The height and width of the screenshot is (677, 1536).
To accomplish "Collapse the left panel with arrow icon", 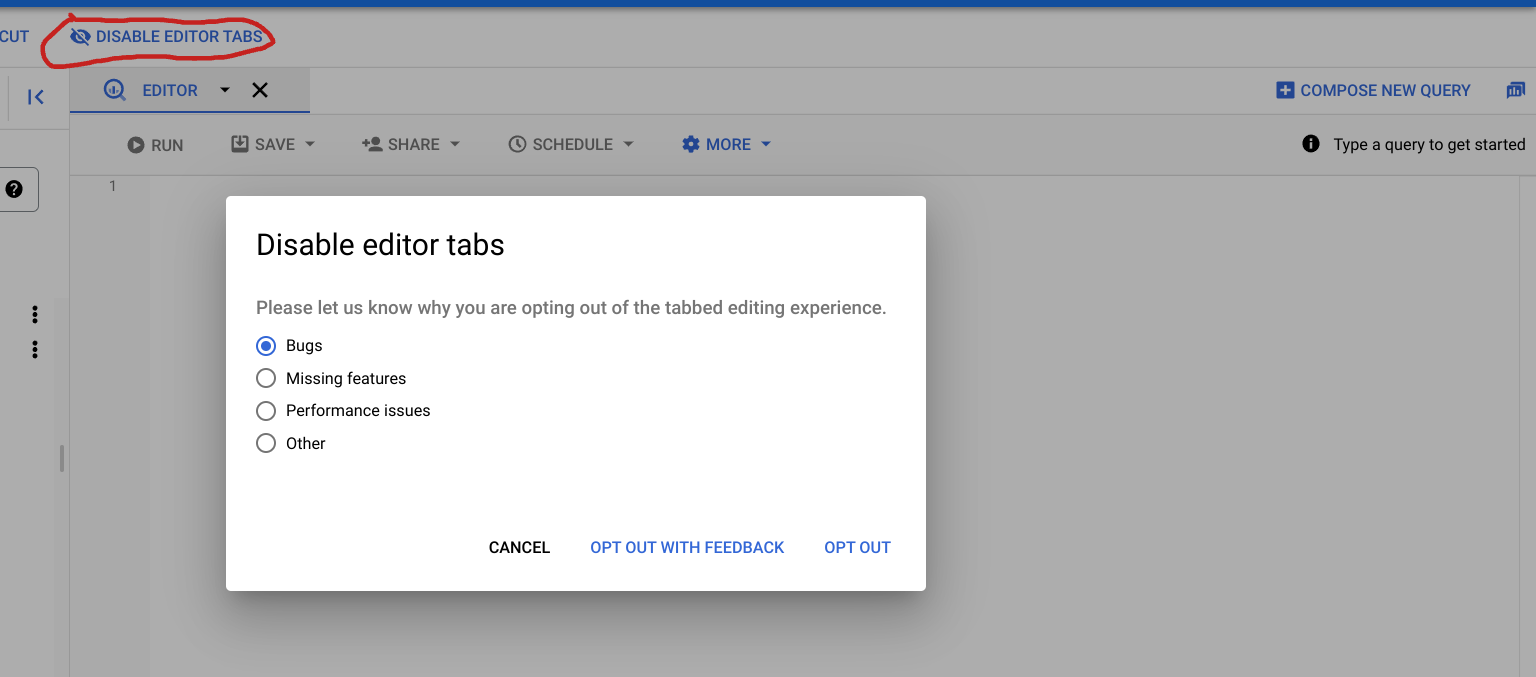I will coord(36,97).
